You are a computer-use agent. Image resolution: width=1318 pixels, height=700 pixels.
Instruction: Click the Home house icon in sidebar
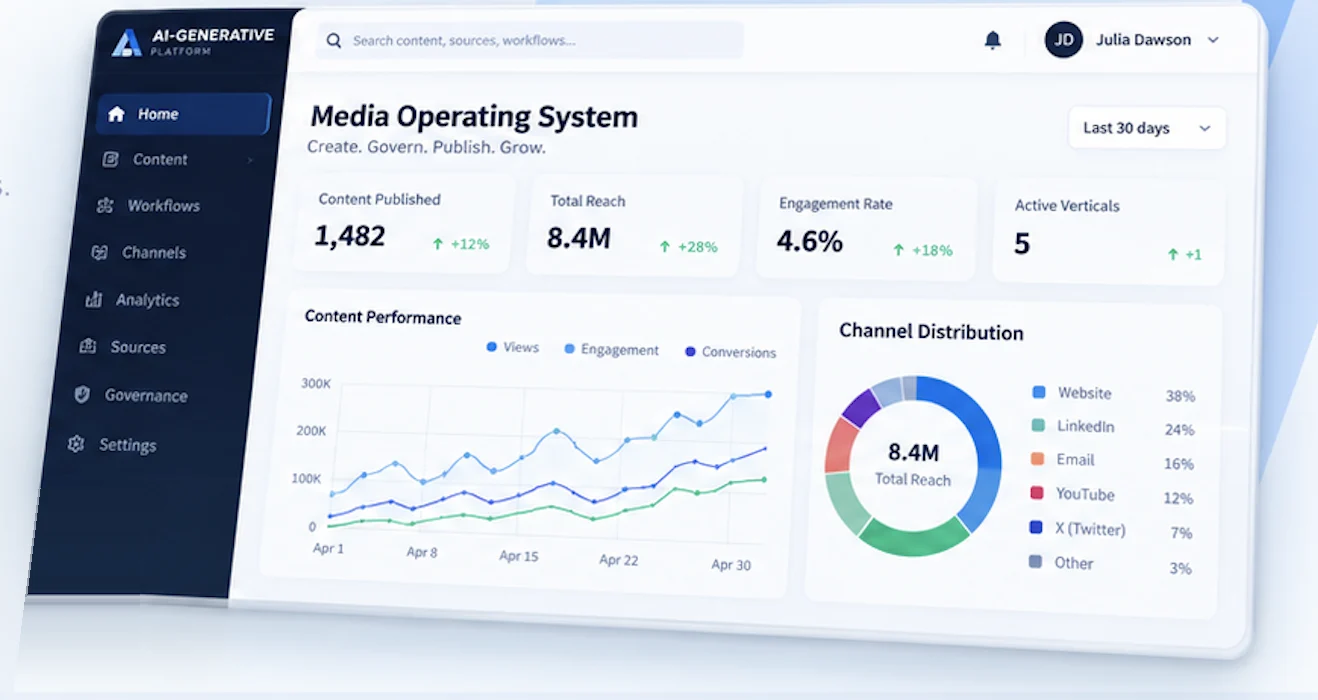(x=116, y=114)
